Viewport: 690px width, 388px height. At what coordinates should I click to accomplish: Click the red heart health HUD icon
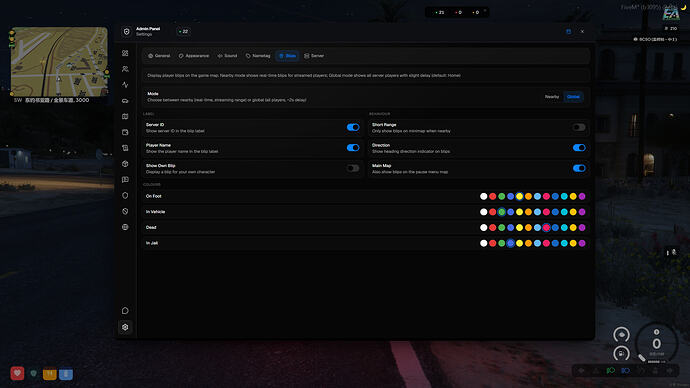(17, 373)
